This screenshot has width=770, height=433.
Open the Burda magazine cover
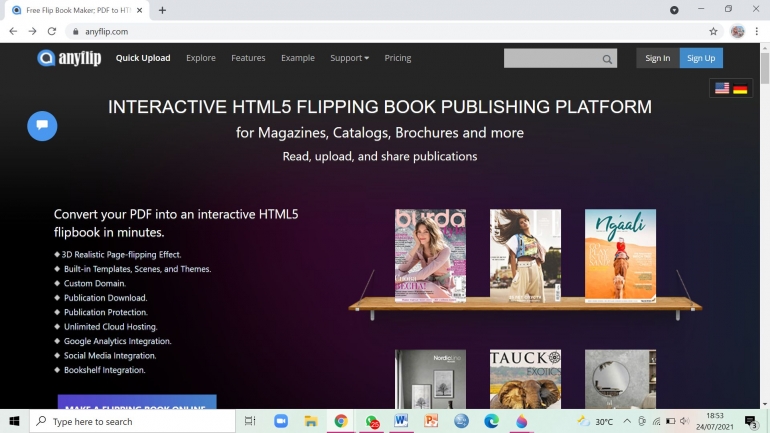coord(430,255)
